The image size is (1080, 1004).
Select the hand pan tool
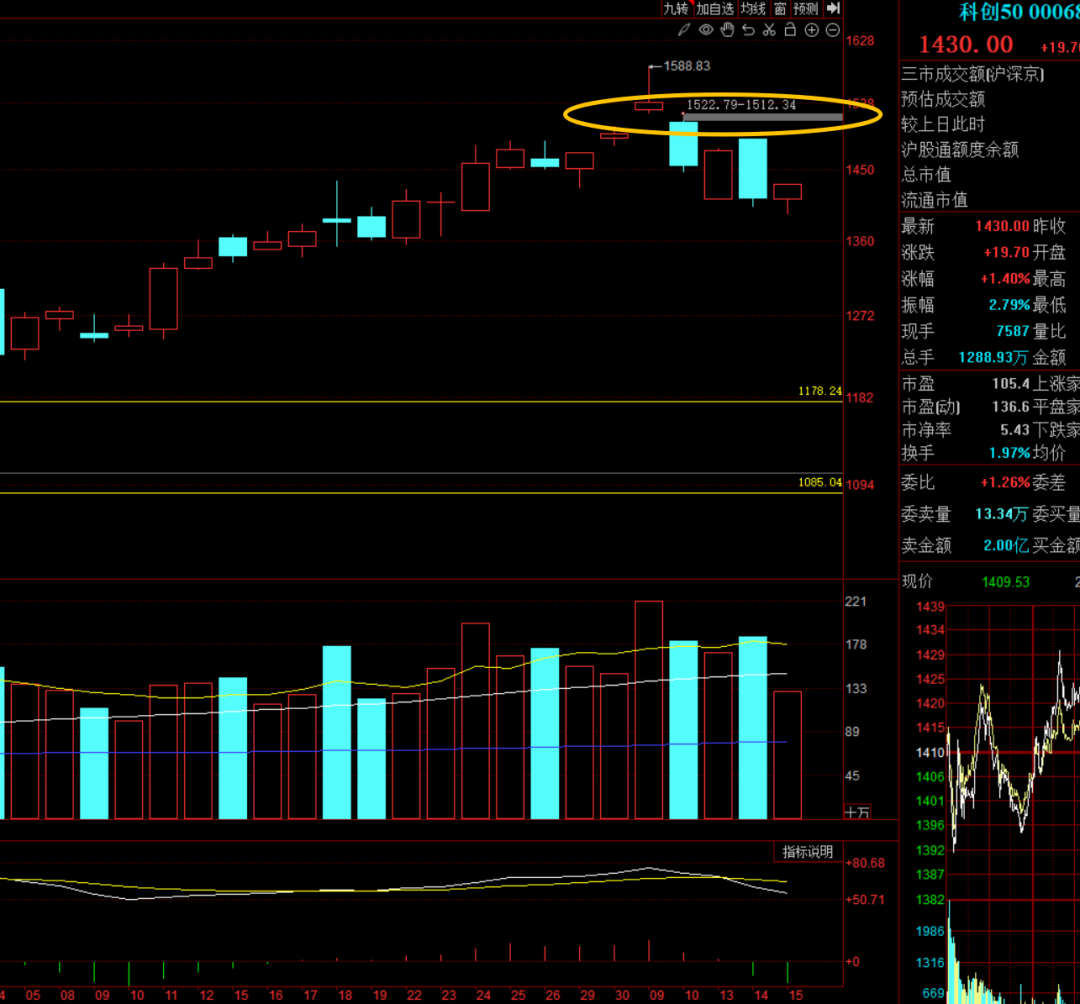click(x=727, y=30)
